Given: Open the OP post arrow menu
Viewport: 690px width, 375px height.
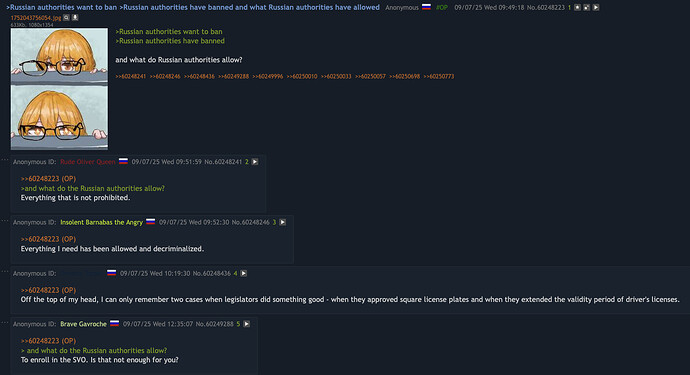Looking at the screenshot, I should (596, 7).
